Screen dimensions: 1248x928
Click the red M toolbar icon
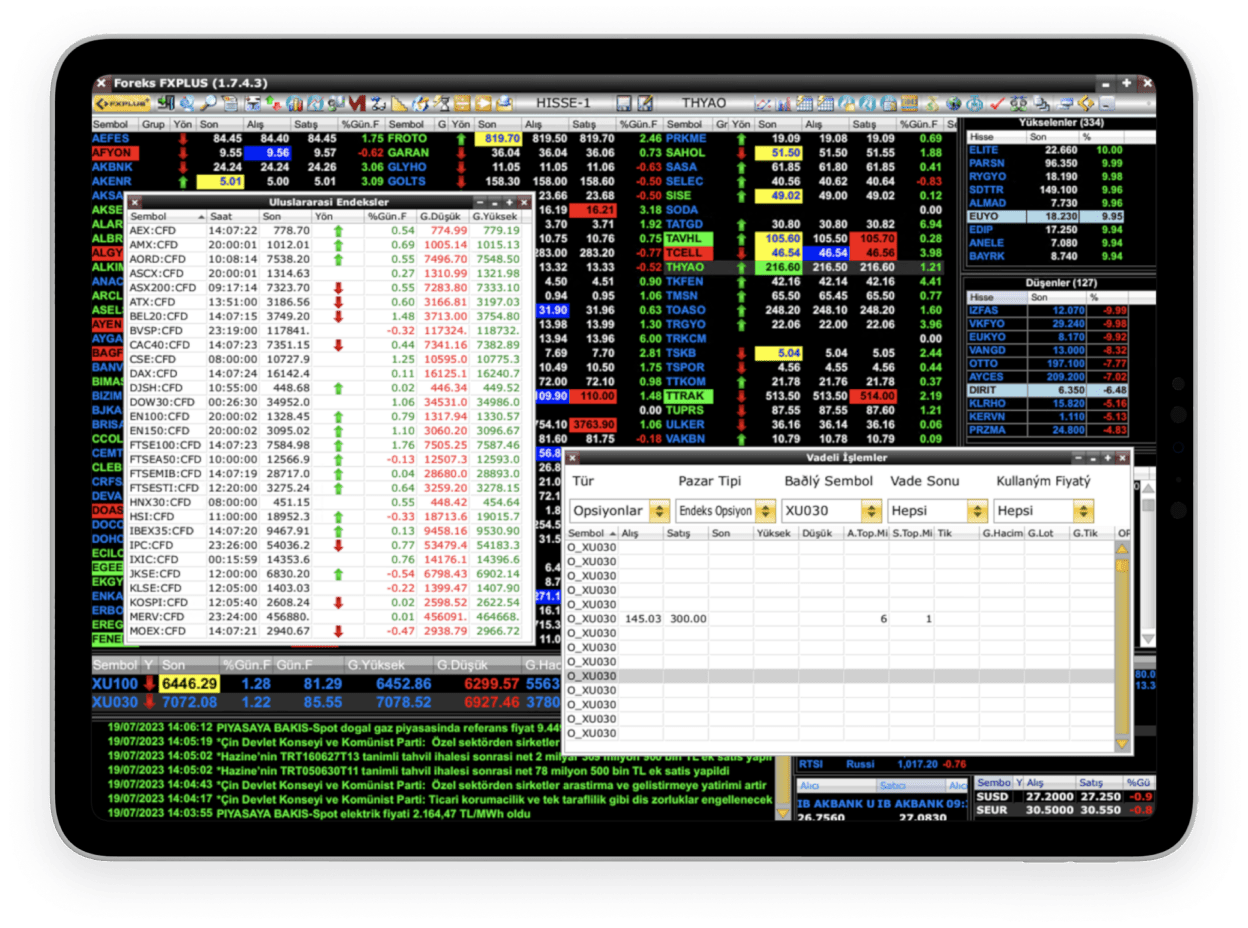pyautogui.click(x=357, y=104)
